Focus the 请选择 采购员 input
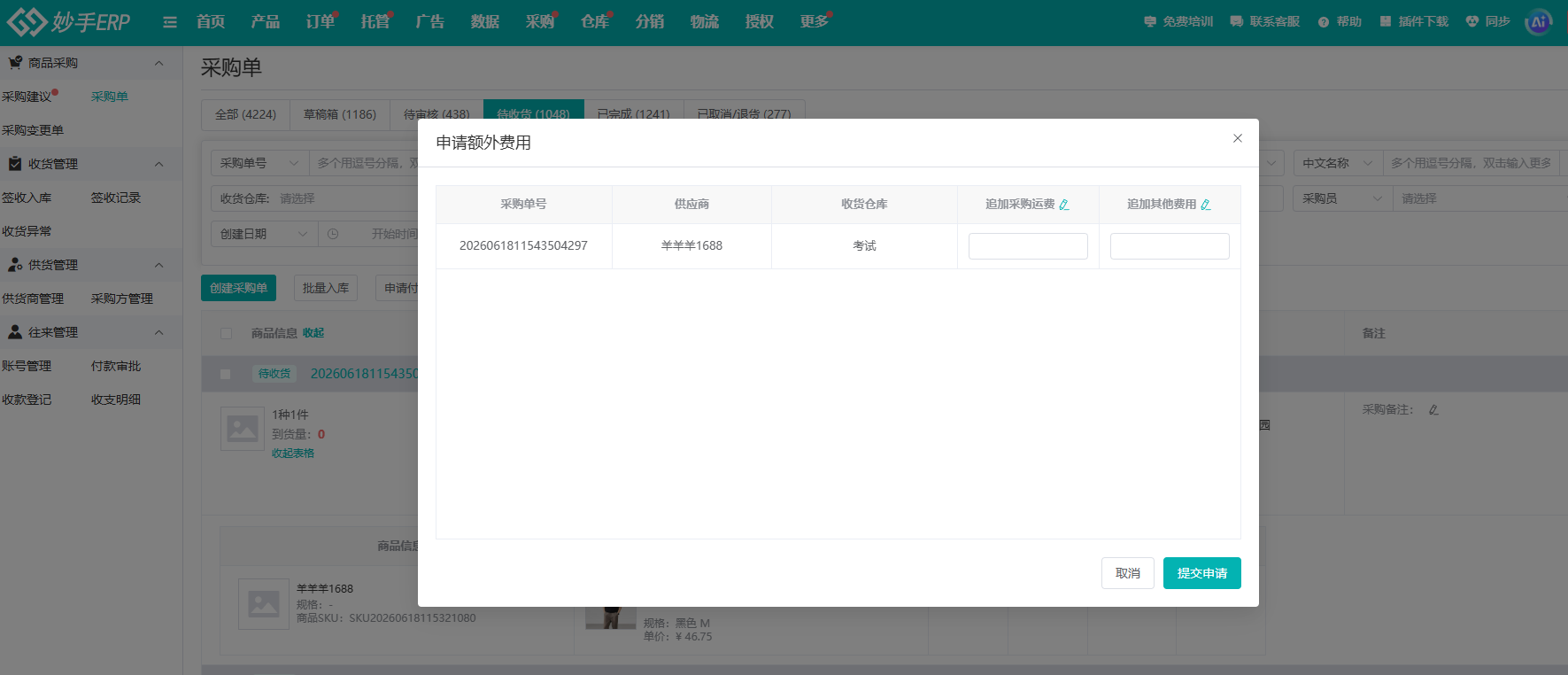This screenshot has width=1568, height=675. (x=1480, y=198)
